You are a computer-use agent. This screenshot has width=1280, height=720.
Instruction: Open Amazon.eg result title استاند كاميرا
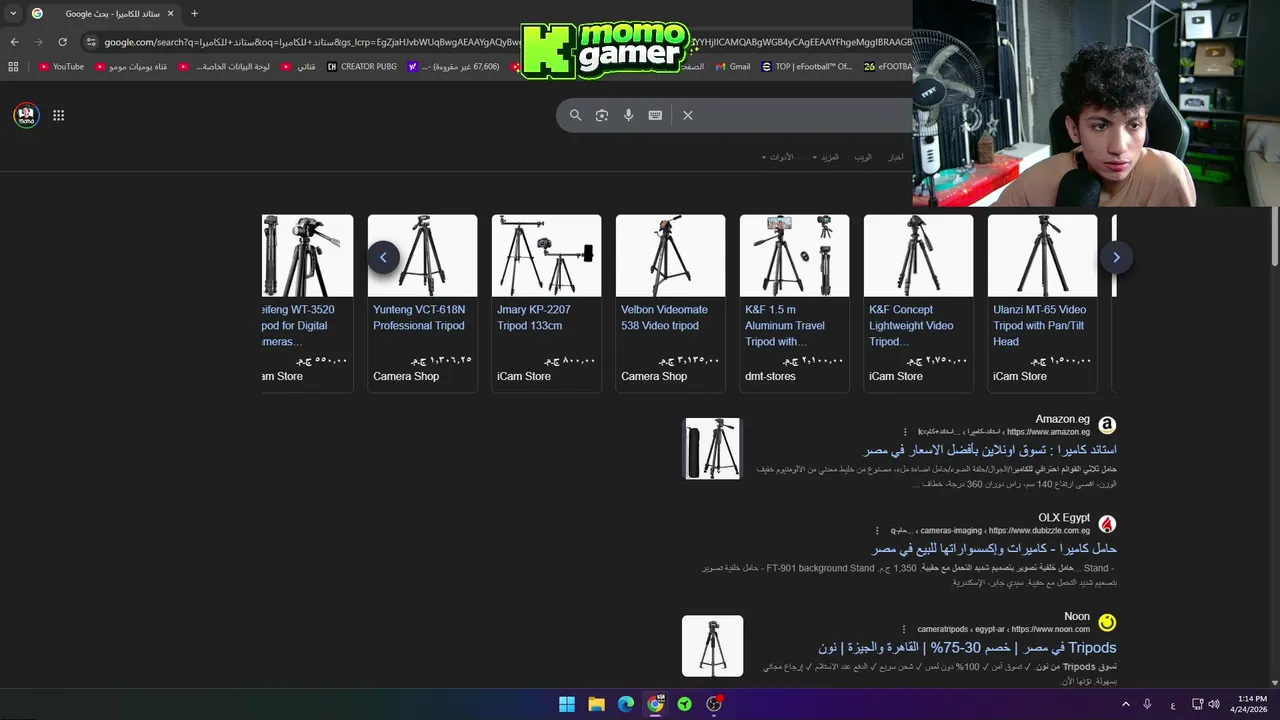pyautogui.click(x=990, y=450)
